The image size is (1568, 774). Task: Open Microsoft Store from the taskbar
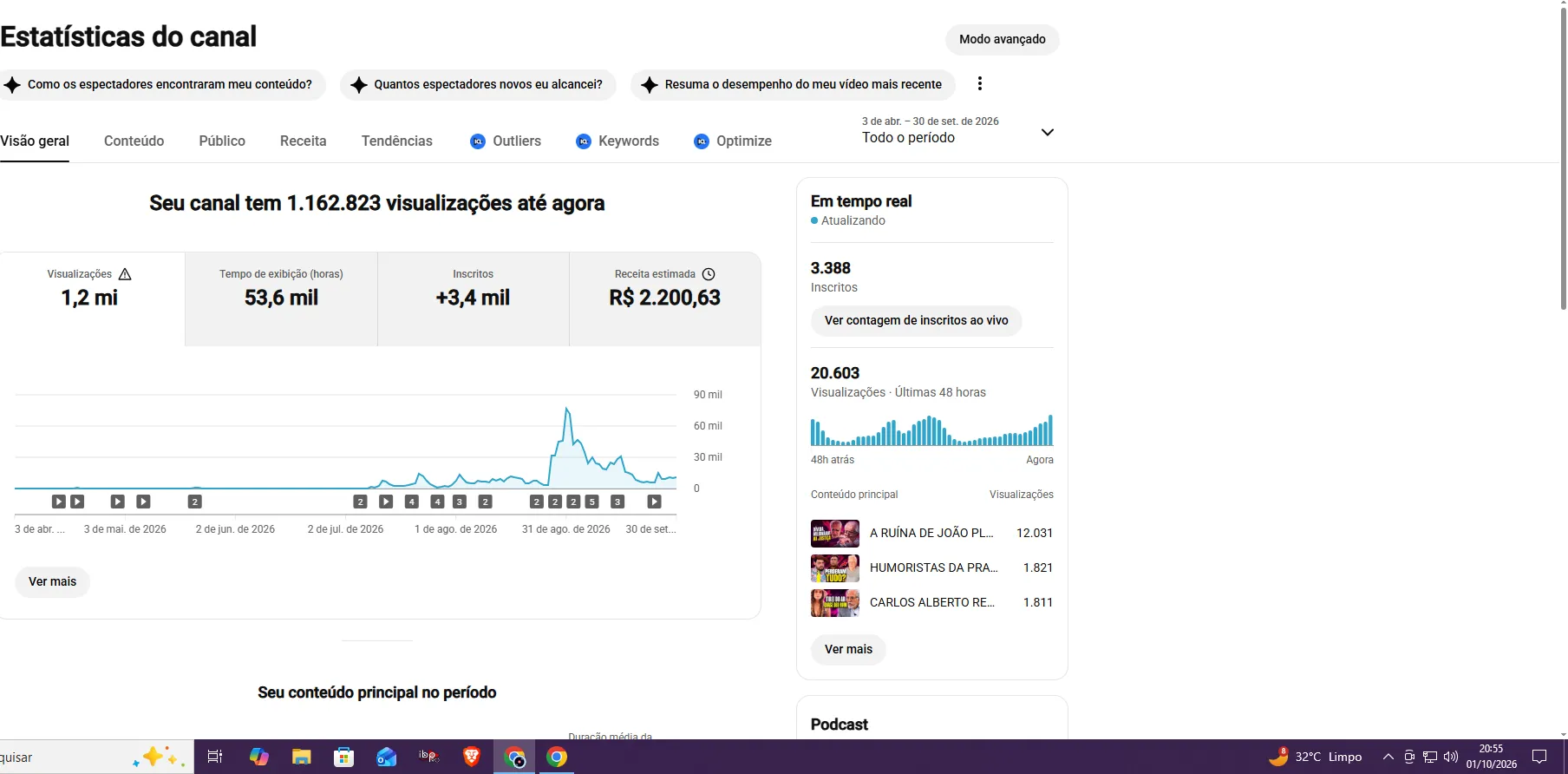pos(343,757)
